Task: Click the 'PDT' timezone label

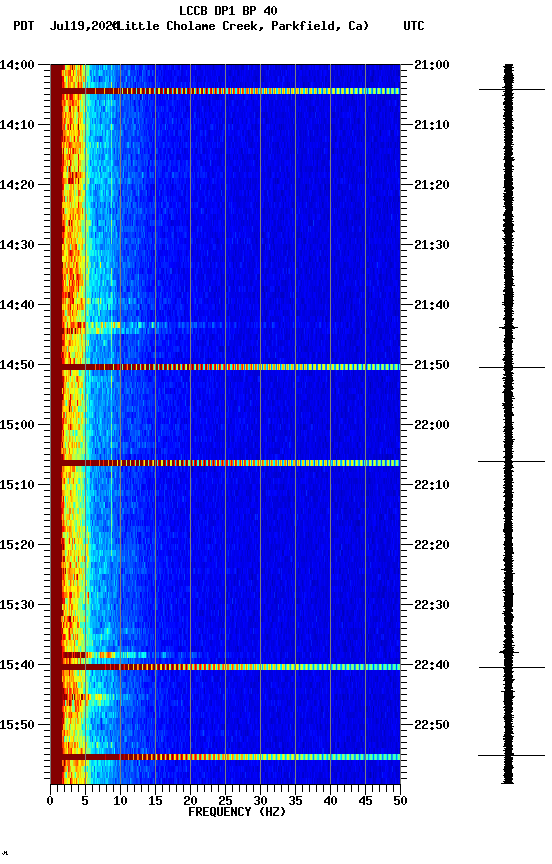Action: pyautogui.click(x=24, y=26)
